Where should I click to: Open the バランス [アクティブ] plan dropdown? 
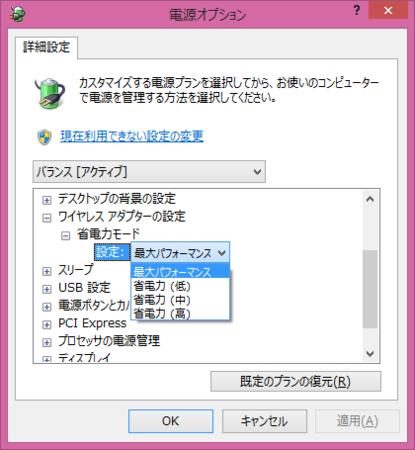[x=149, y=172]
